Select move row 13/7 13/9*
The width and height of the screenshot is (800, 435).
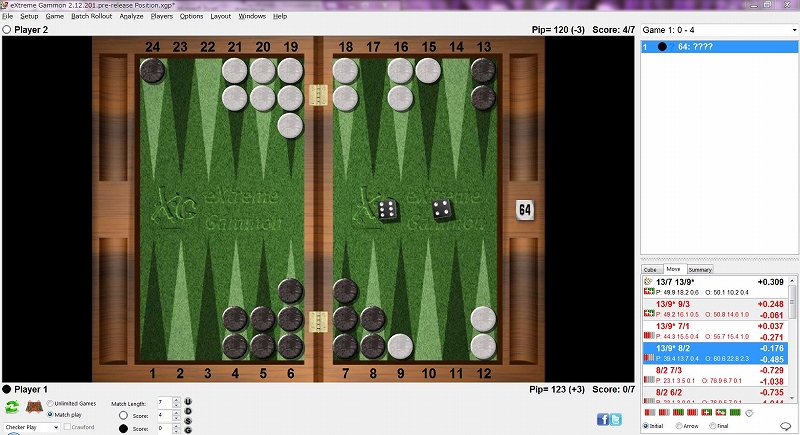(714, 287)
